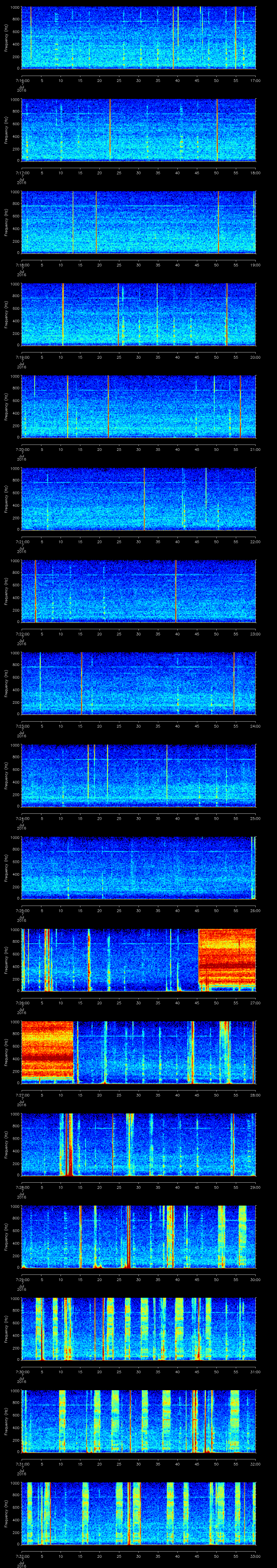Image resolution: width=277 pixels, height=1568 pixels.
Task: Click the 7:20:00 start time label
Action: tap(22, 449)
